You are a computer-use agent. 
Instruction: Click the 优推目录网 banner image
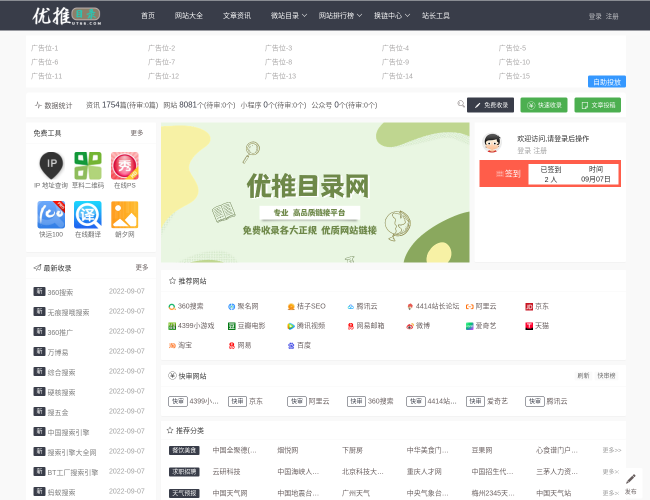point(315,192)
